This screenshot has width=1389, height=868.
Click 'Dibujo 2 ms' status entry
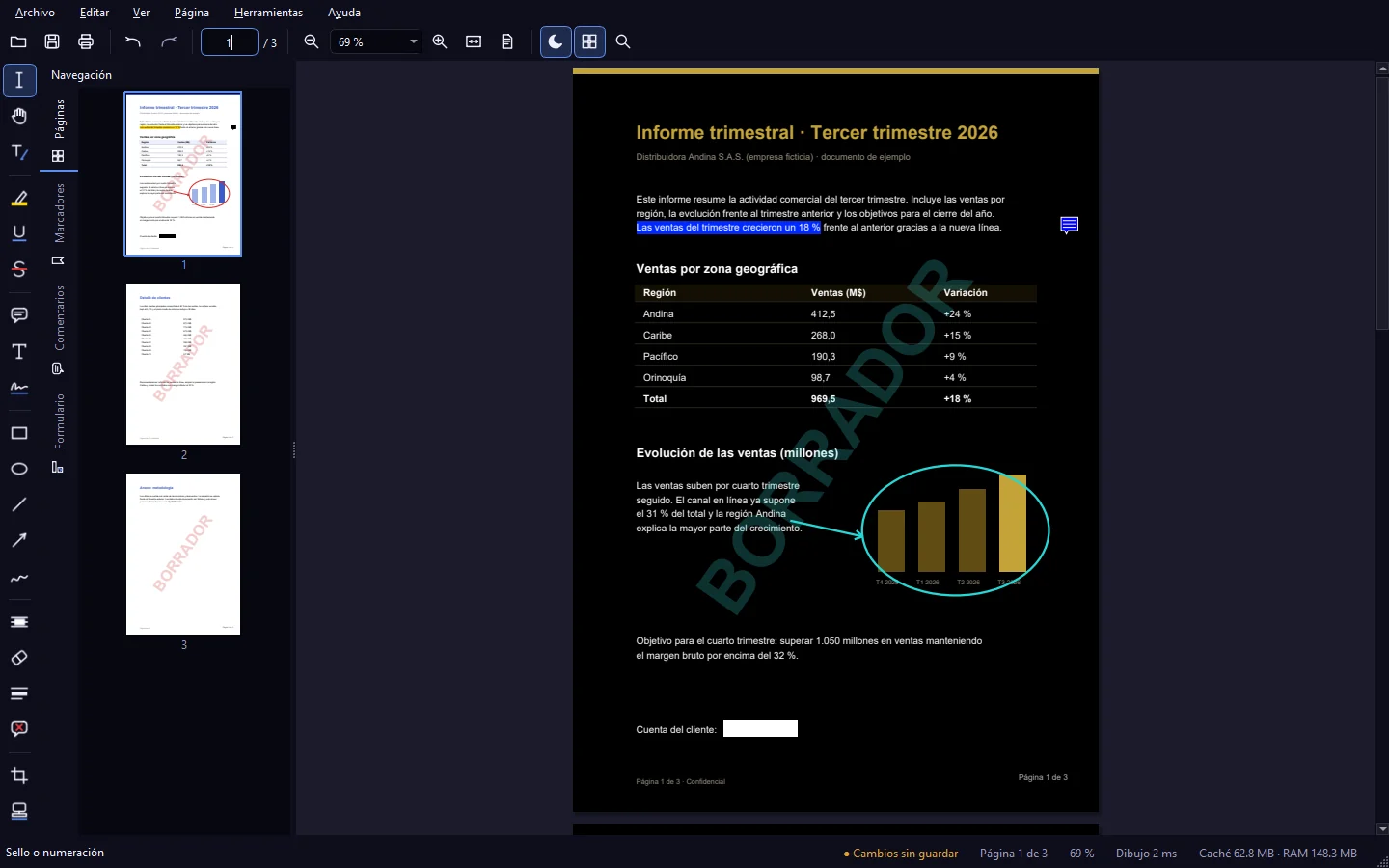coord(1146,854)
